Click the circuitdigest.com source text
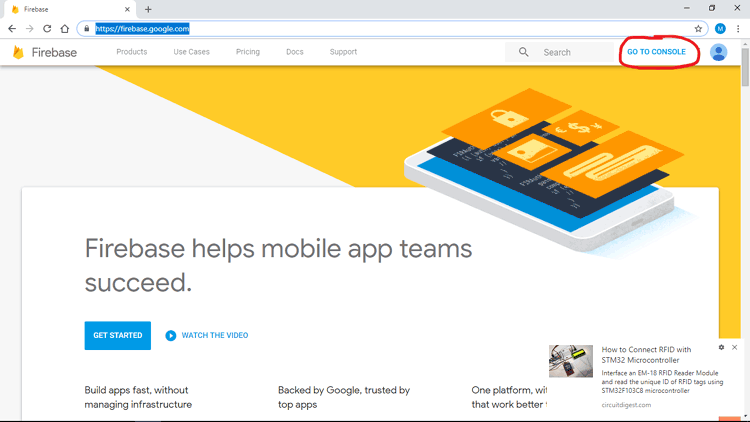This screenshot has width=750, height=422. point(626,405)
